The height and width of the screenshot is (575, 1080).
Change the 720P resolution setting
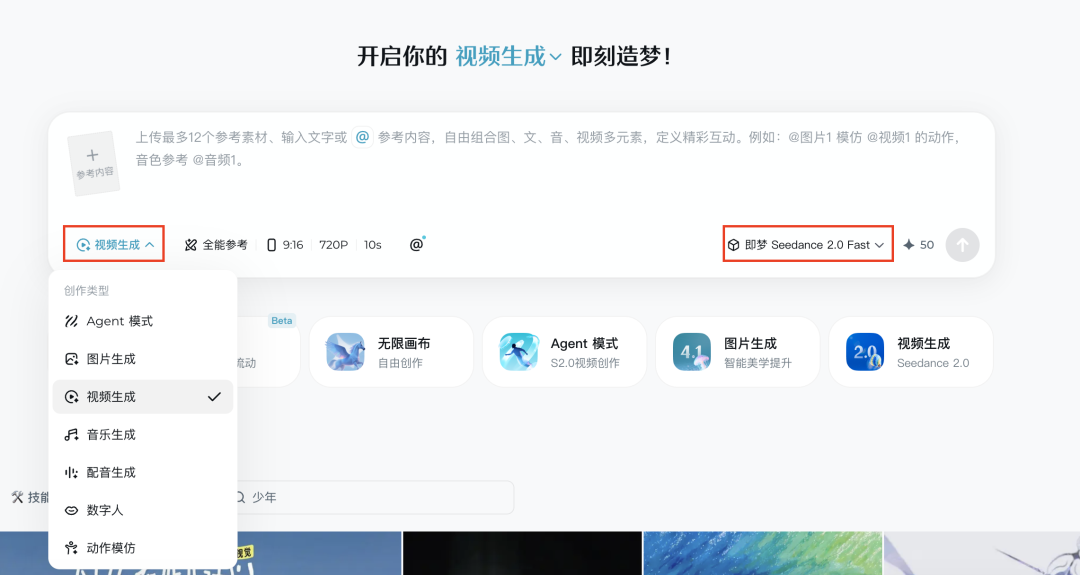click(x=333, y=244)
